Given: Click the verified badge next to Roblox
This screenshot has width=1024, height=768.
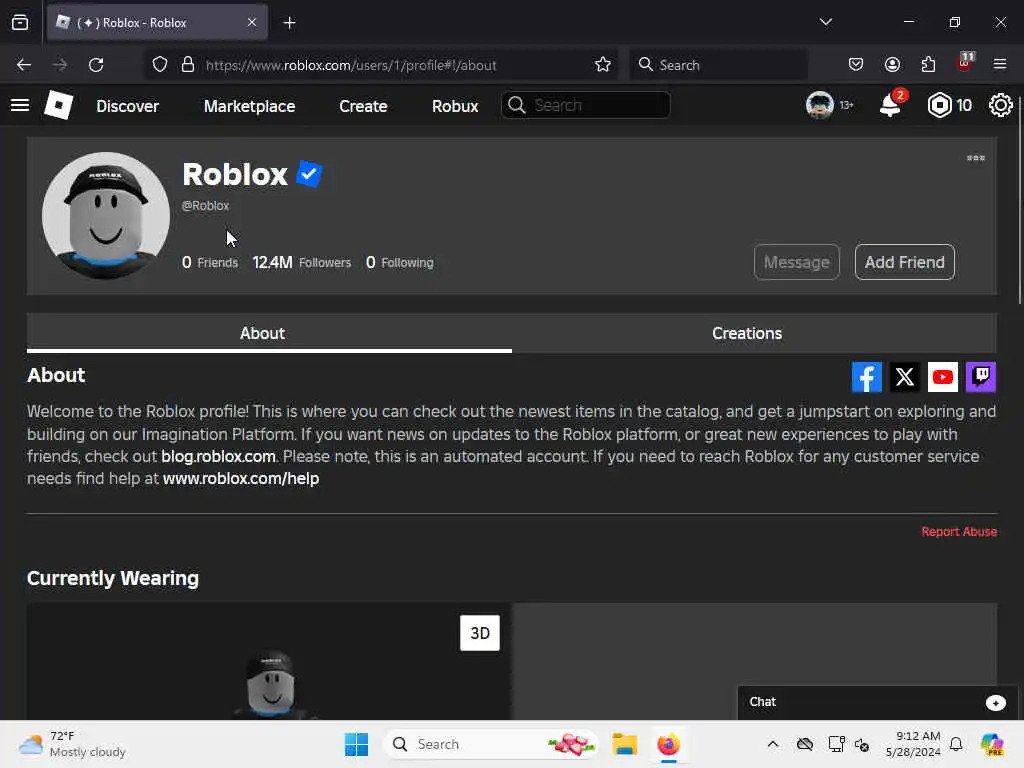Looking at the screenshot, I should tap(309, 174).
